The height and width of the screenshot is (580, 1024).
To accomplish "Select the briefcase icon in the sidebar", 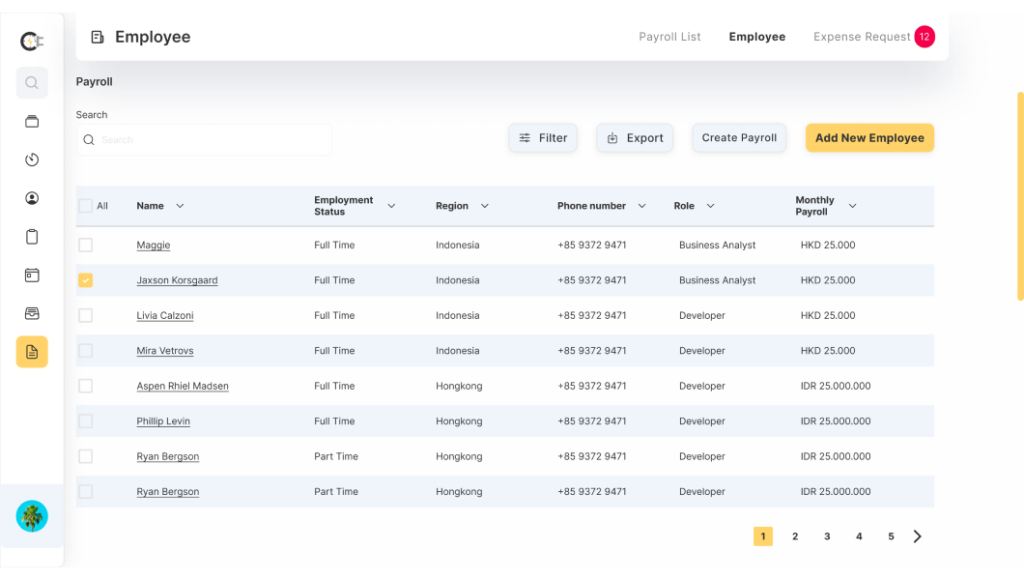I will 31,121.
